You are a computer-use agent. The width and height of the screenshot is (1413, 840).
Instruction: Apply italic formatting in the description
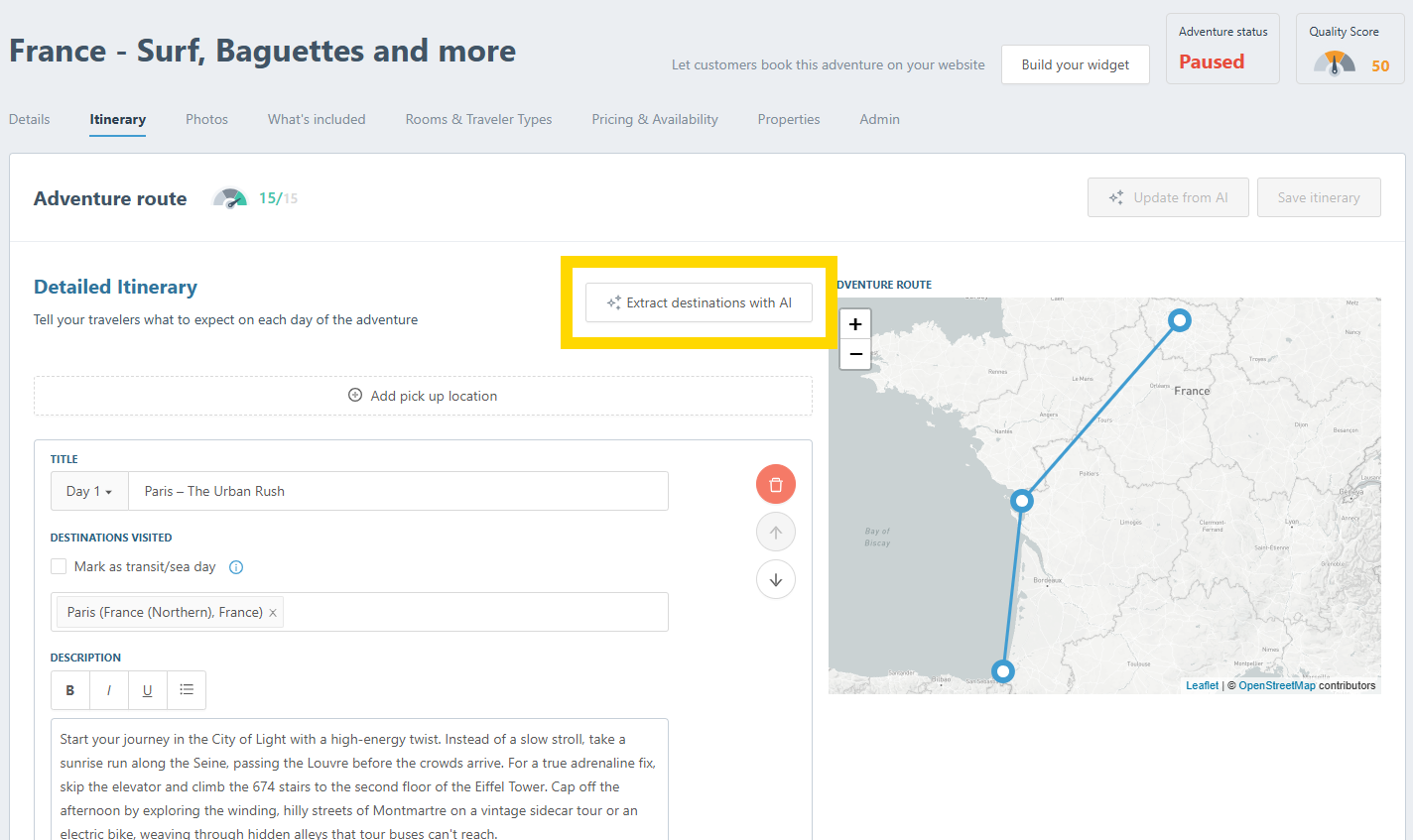(x=109, y=690)
